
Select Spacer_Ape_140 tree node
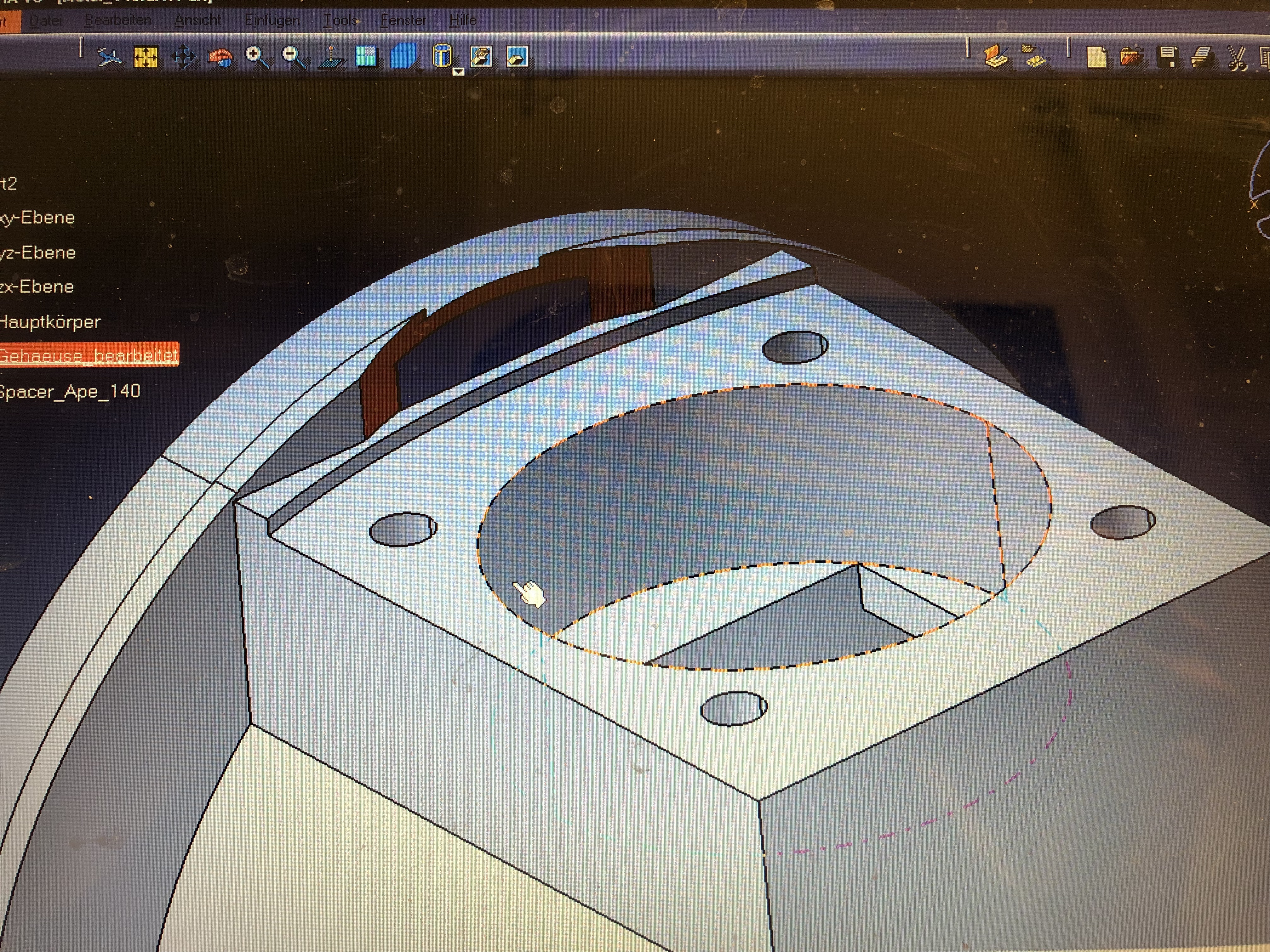[70, 391]
